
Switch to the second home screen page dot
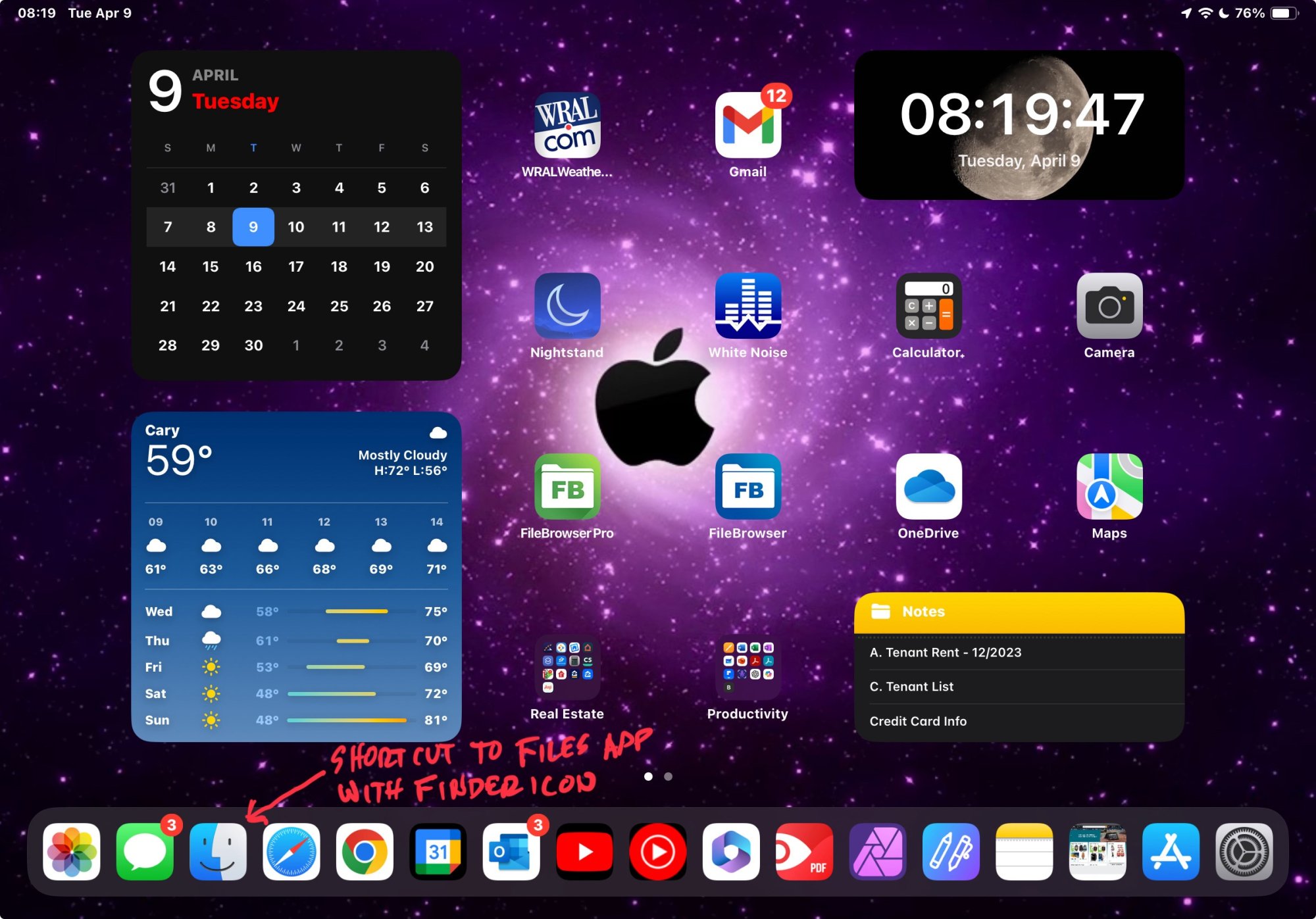coord(667,776)
